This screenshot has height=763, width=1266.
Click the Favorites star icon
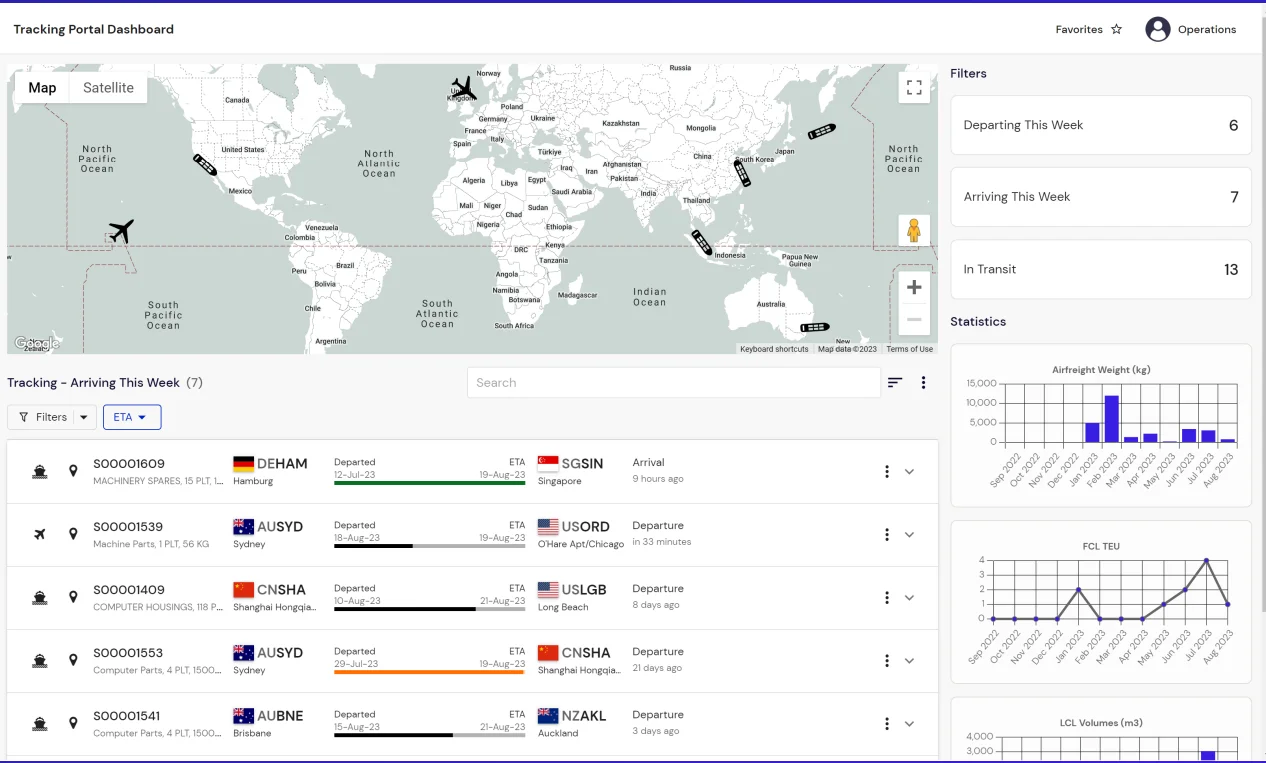coord(1116,29)
